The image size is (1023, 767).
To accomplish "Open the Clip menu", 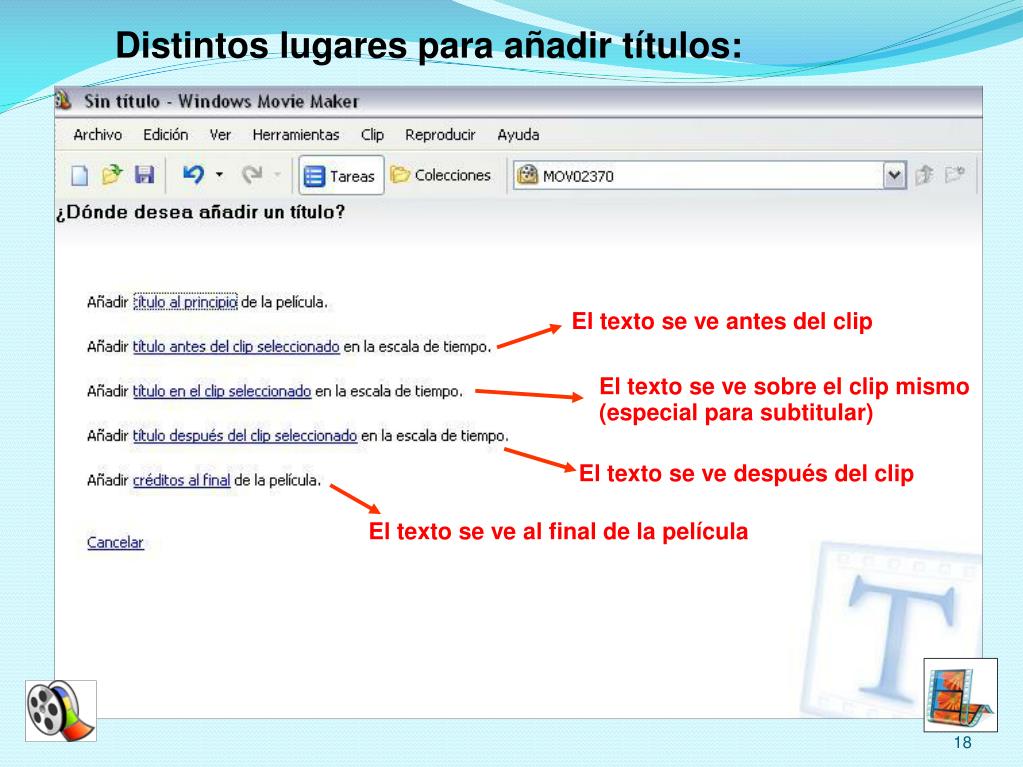I will click(373, 134).
